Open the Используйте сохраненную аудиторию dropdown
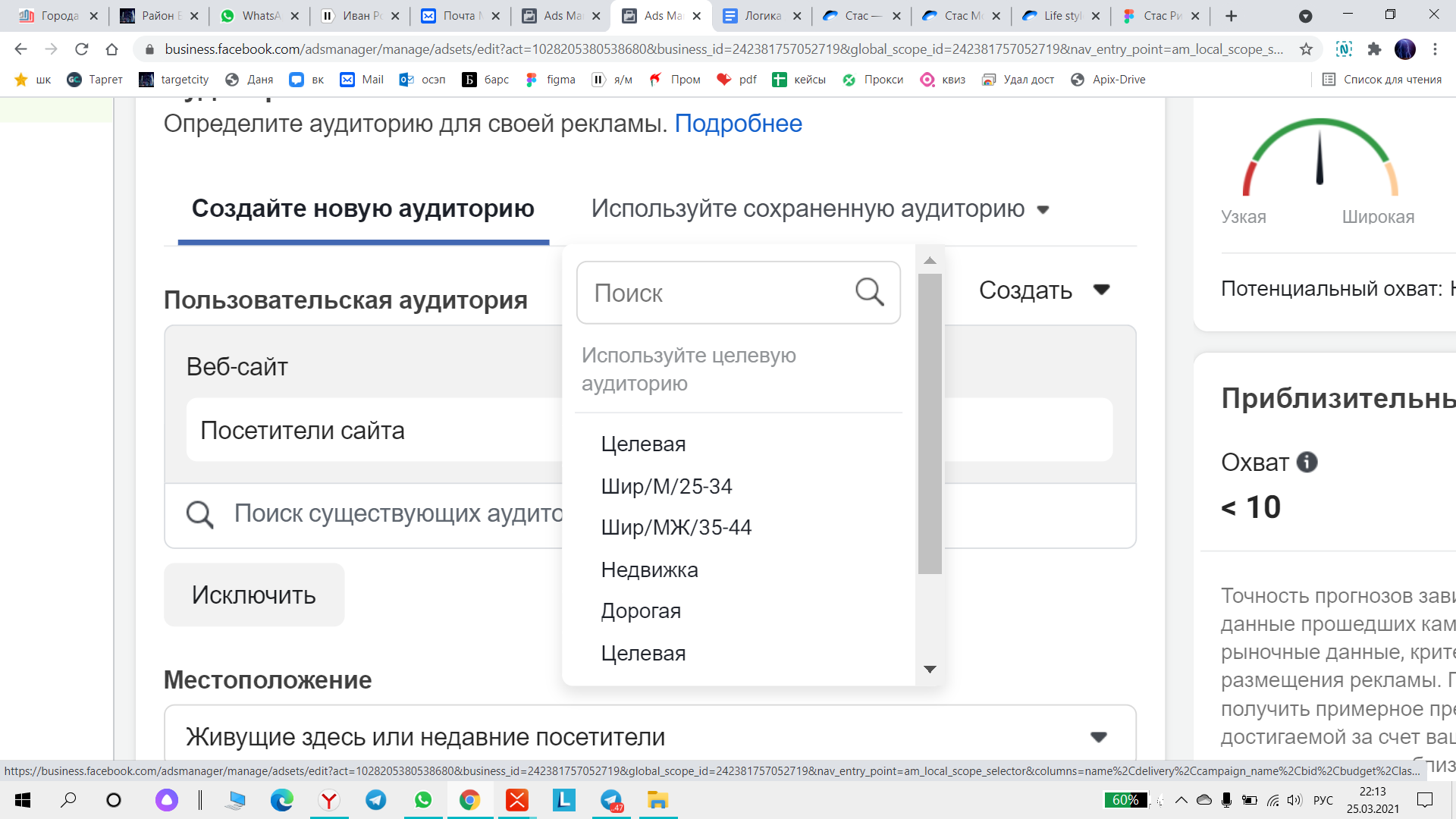The image size is (1456, 819). coord(821,209)
